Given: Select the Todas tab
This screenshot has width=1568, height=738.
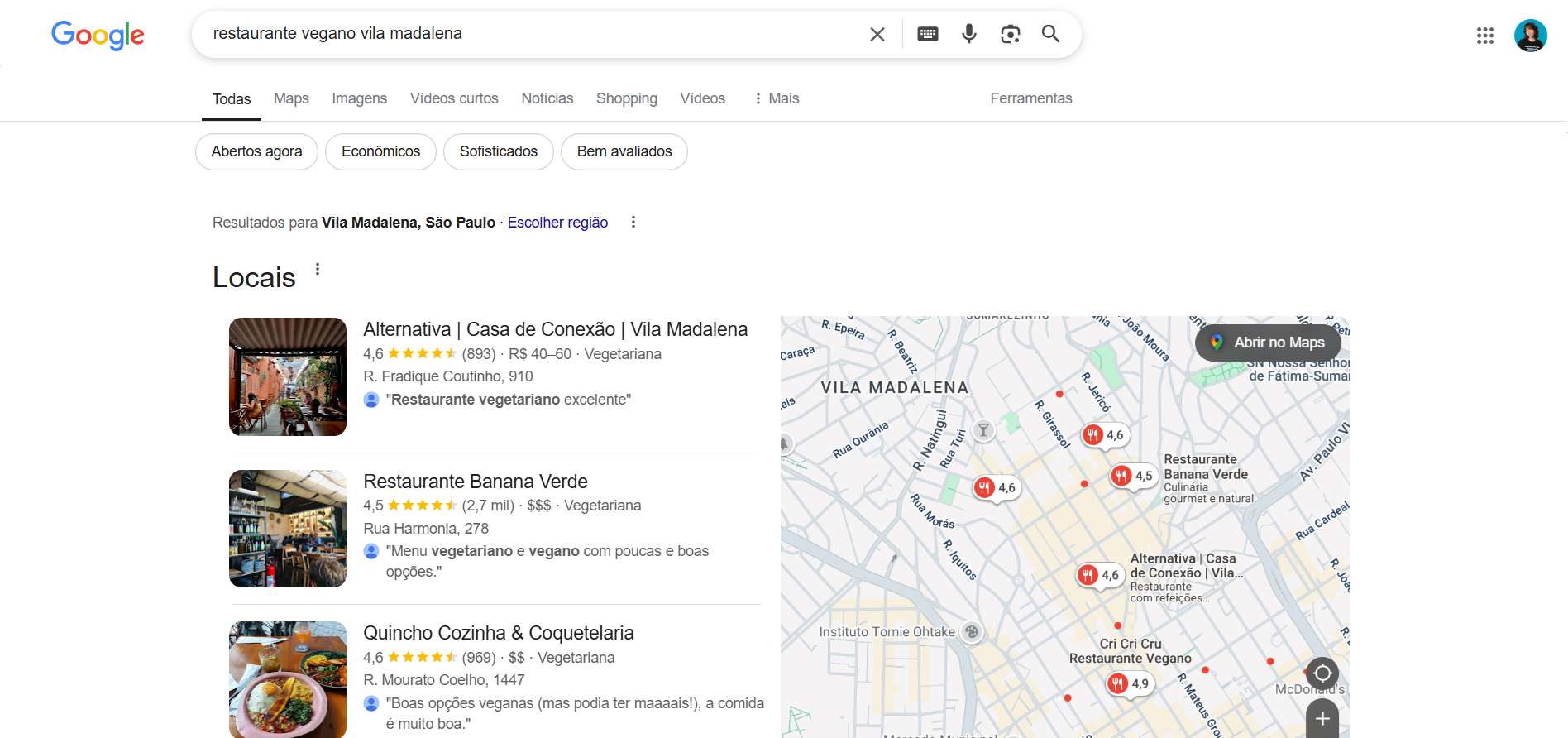Looking at the screenshot, I should pos(232,99).
